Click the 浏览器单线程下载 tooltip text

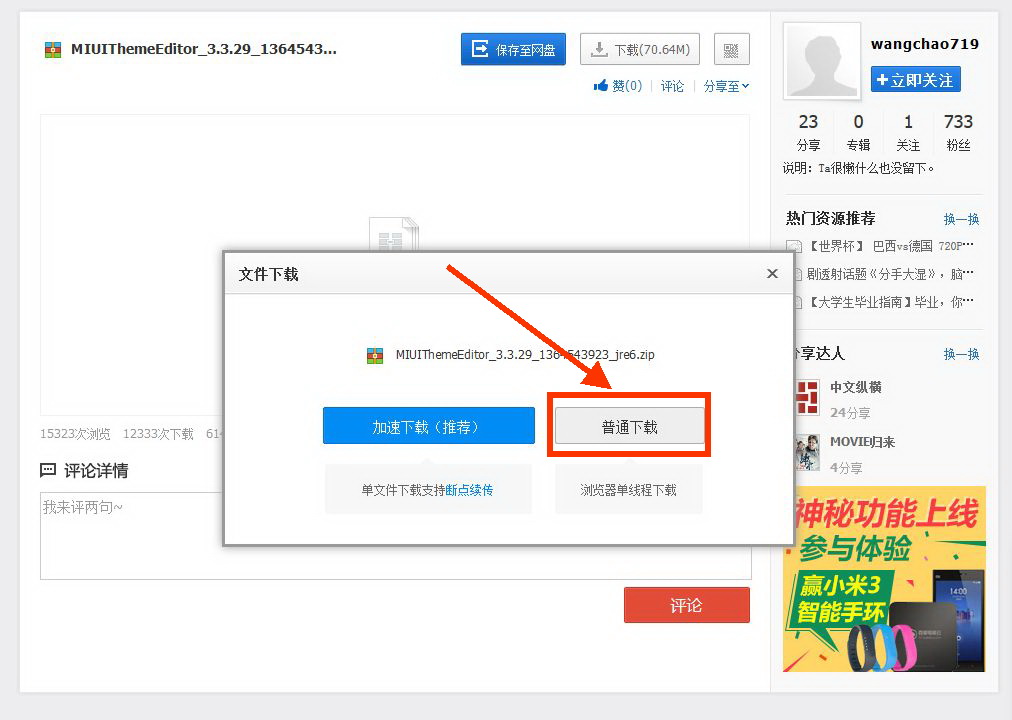click(629, 490)
